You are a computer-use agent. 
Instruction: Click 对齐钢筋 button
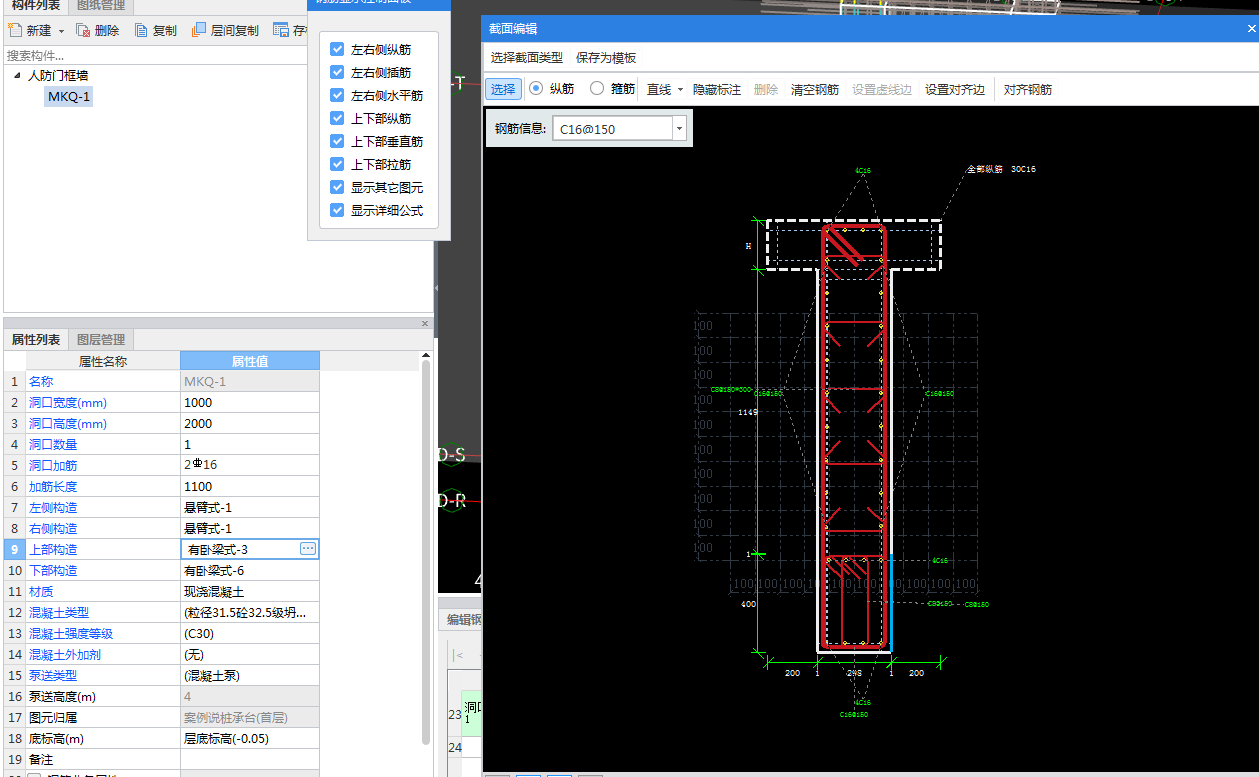1028,89
